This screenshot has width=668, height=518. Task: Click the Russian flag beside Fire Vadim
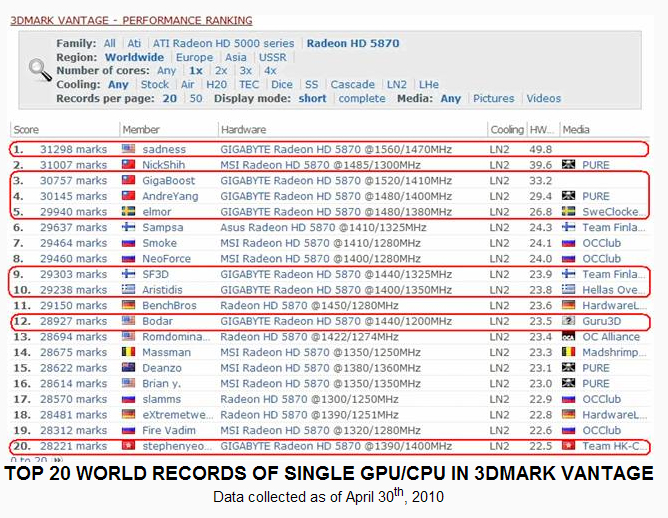128,430
